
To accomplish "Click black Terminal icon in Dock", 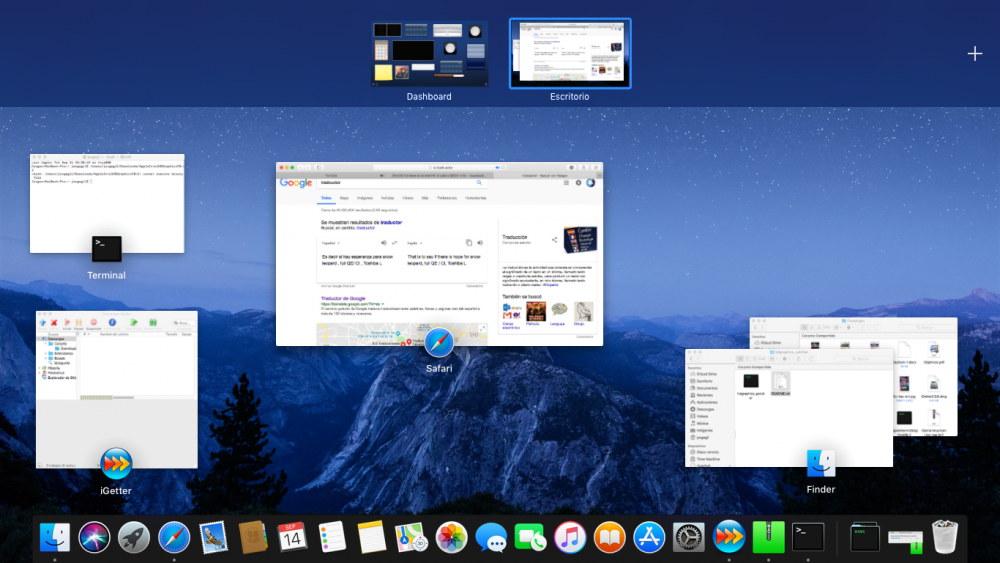I will (x=808, y=537).
